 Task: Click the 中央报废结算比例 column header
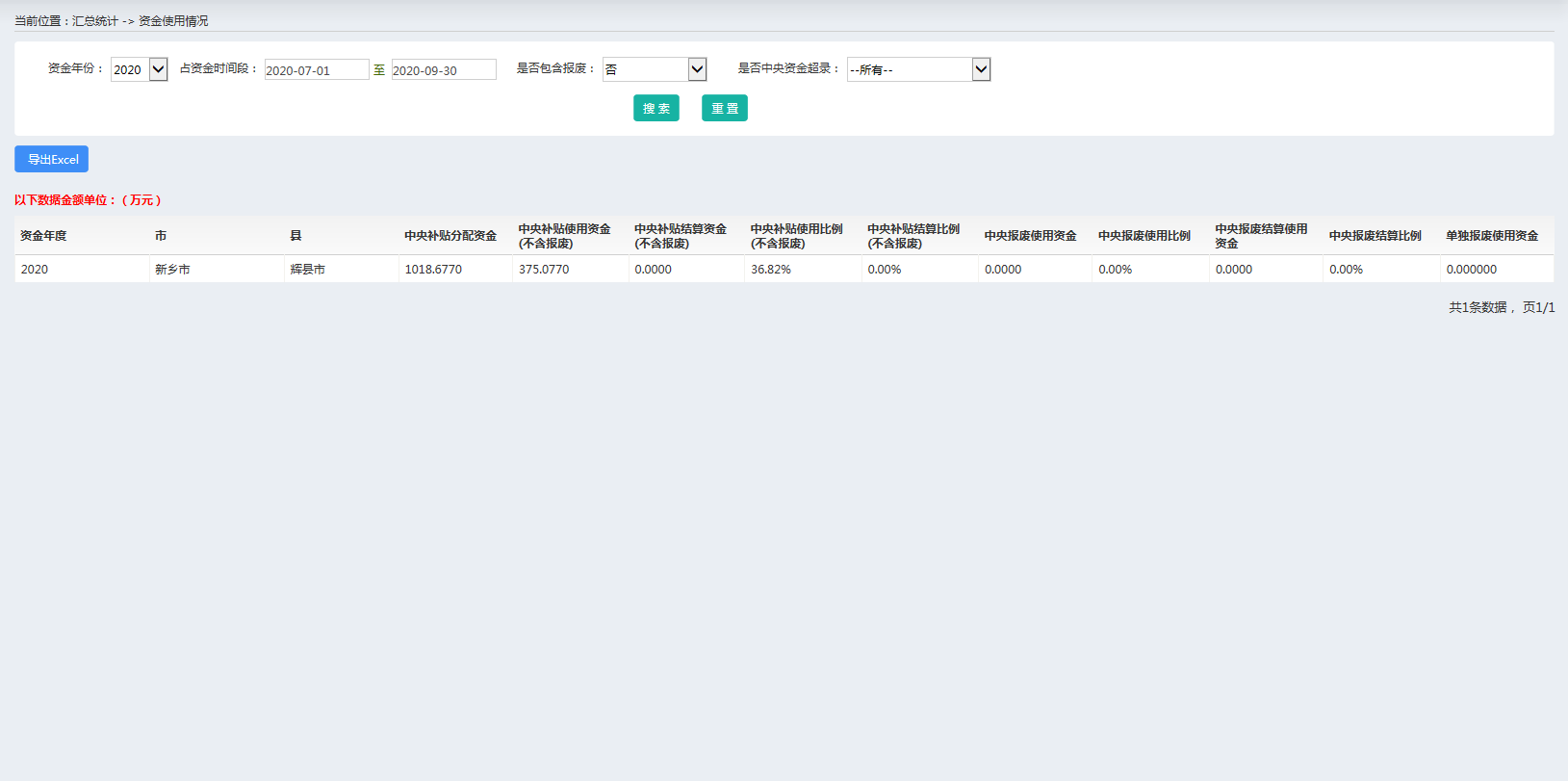coord(1375,236)
